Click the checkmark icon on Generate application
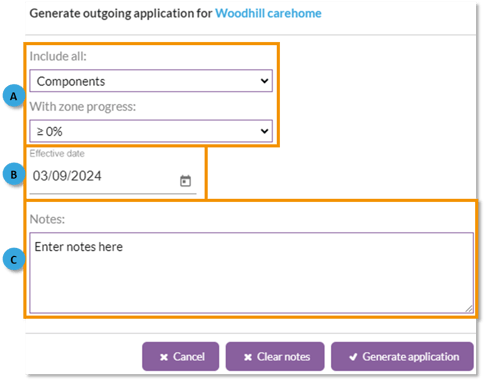The width and height of the screenshot is (485, 381). coord(353,357)
